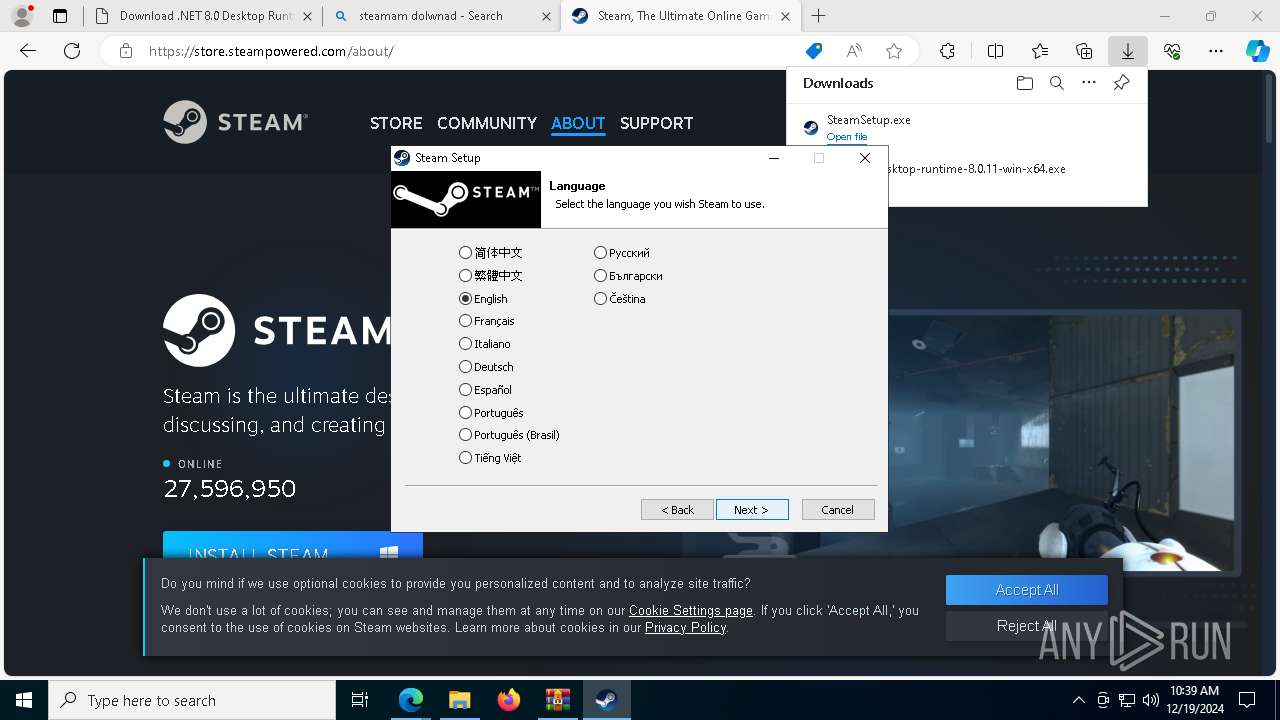The height and width of the screenshot is (720, 1280).
Task: Open Copilot sidebar icon
Action: [1258, 51]
